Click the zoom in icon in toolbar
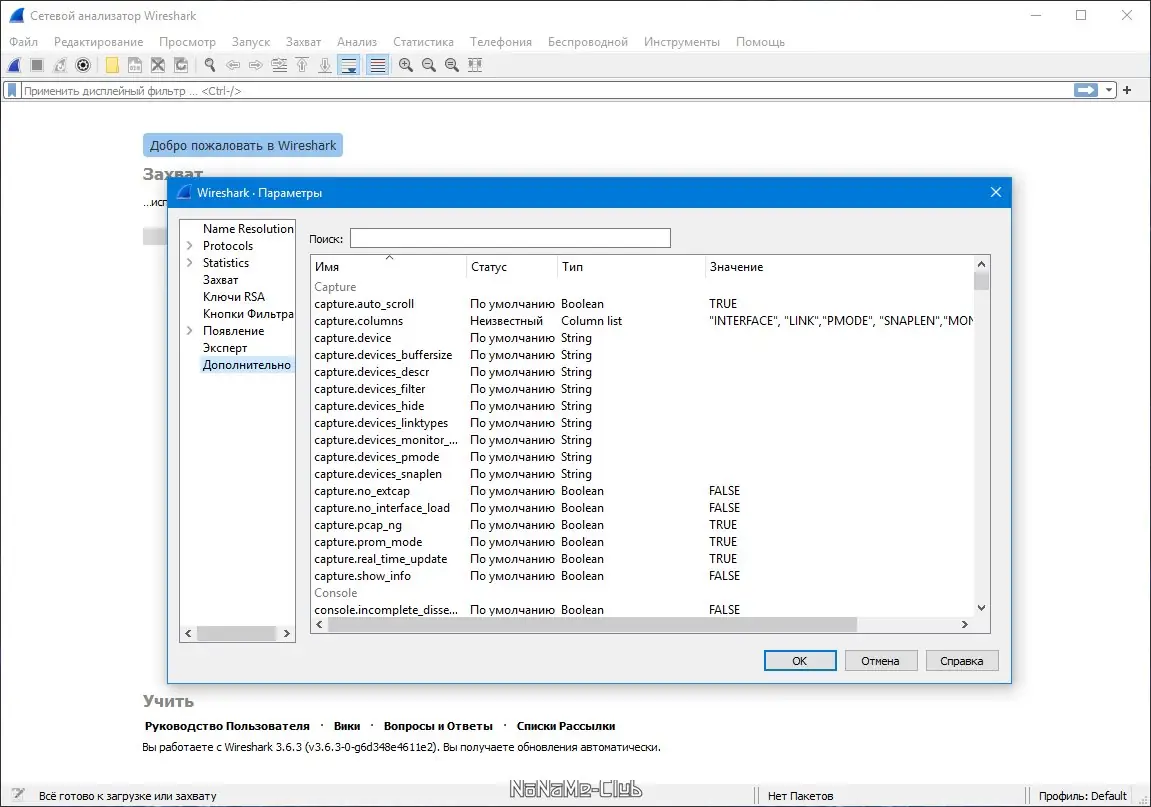This screenshot has width=1151, height=807. (406, 65)
